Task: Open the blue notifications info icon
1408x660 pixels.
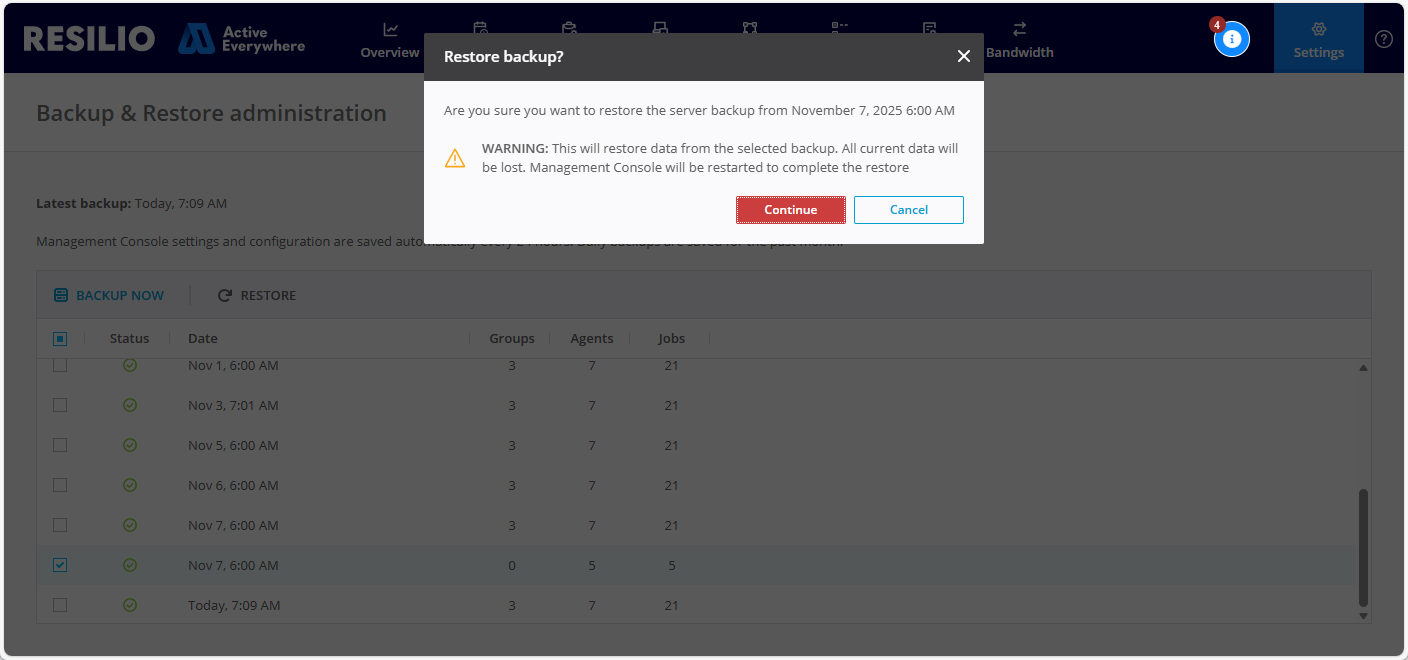Action: pos(1232,39)
